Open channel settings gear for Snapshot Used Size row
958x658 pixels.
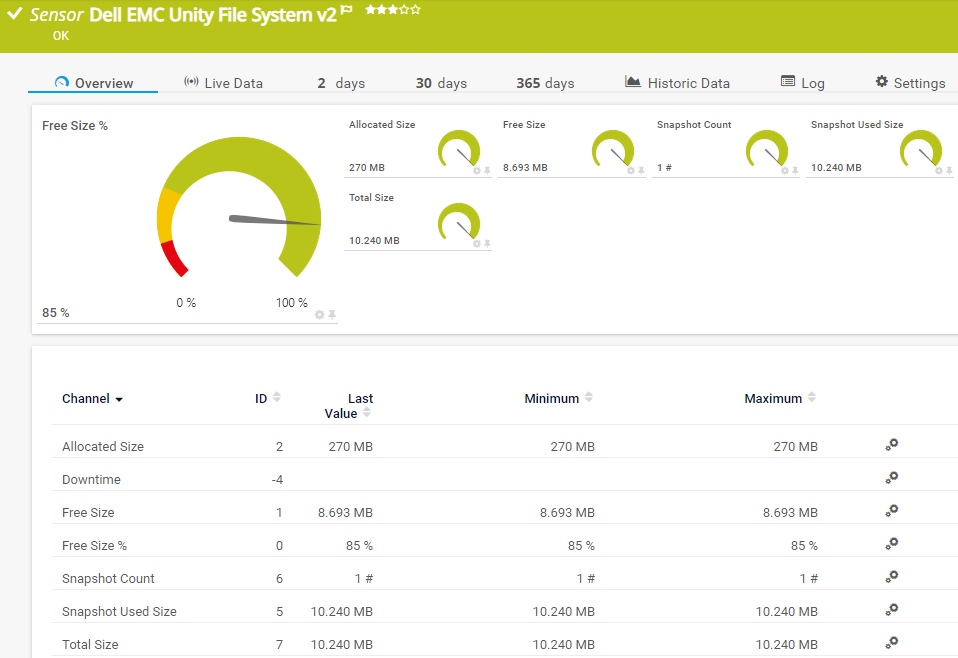pyautogui.click(x=892, y=610)
